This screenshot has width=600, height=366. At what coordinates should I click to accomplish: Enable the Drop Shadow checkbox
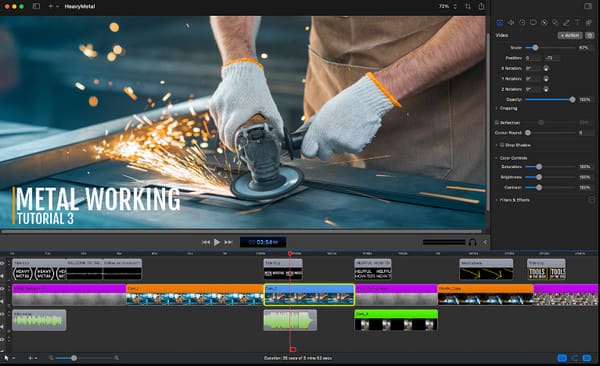pyautogui.click(x=502, y=145)
